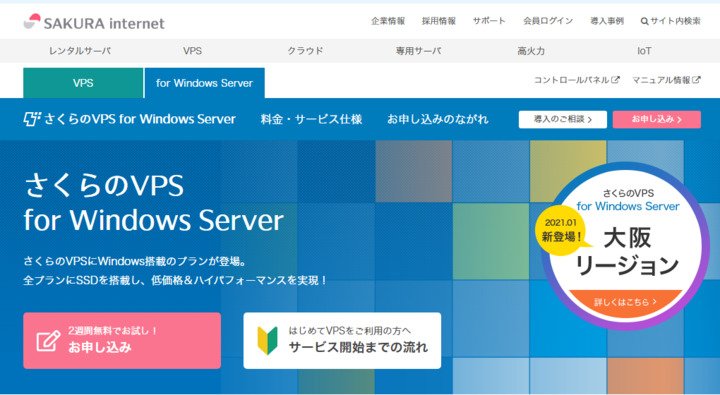720x395 pixels.
Task: Switch to the green VPS tab
Action: coord(83,83)
